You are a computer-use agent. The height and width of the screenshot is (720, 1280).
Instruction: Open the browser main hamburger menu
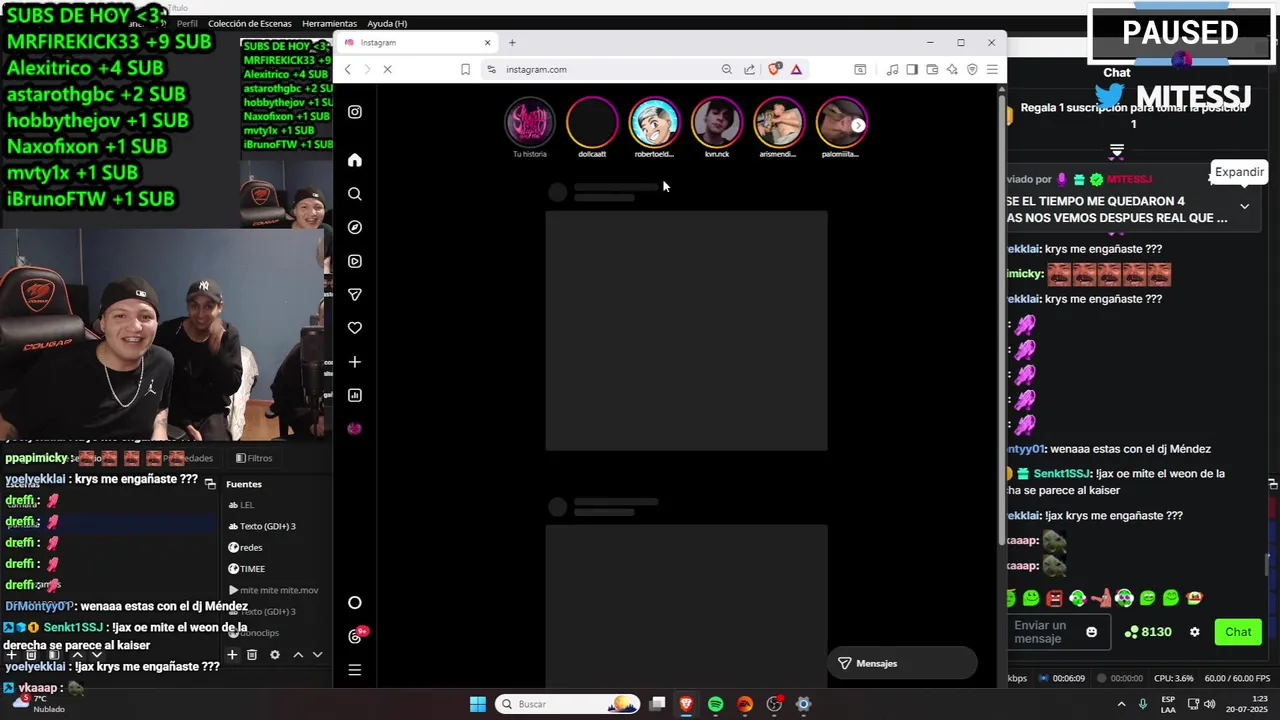coord(992,69)
